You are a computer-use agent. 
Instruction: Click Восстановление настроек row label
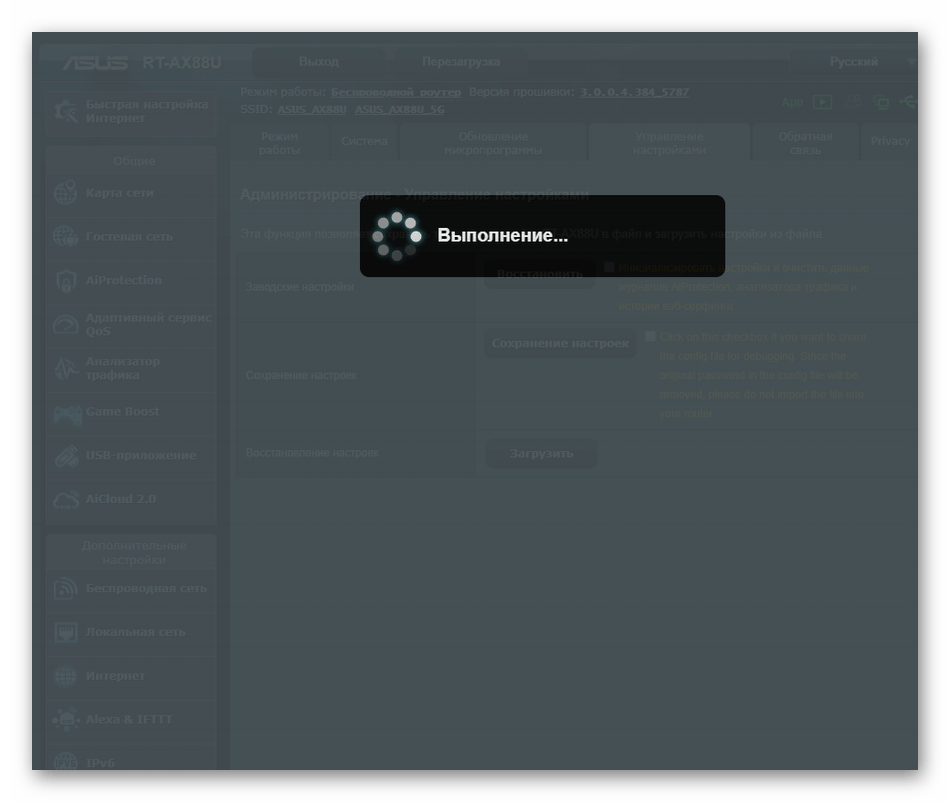click(x=312, y=453)
